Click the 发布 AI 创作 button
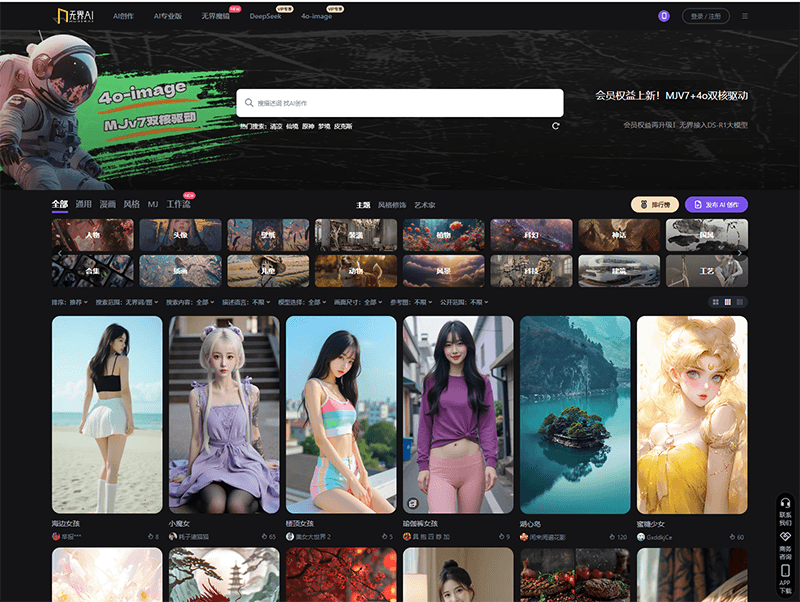 716,204
